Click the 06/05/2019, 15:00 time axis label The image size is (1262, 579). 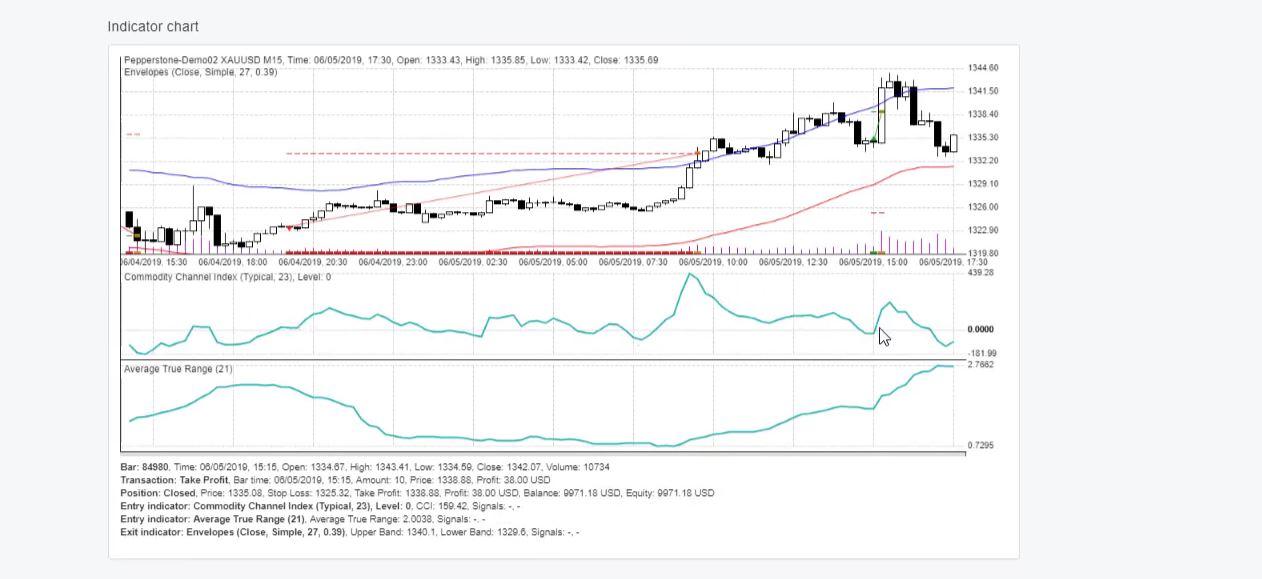pos(873,262)
